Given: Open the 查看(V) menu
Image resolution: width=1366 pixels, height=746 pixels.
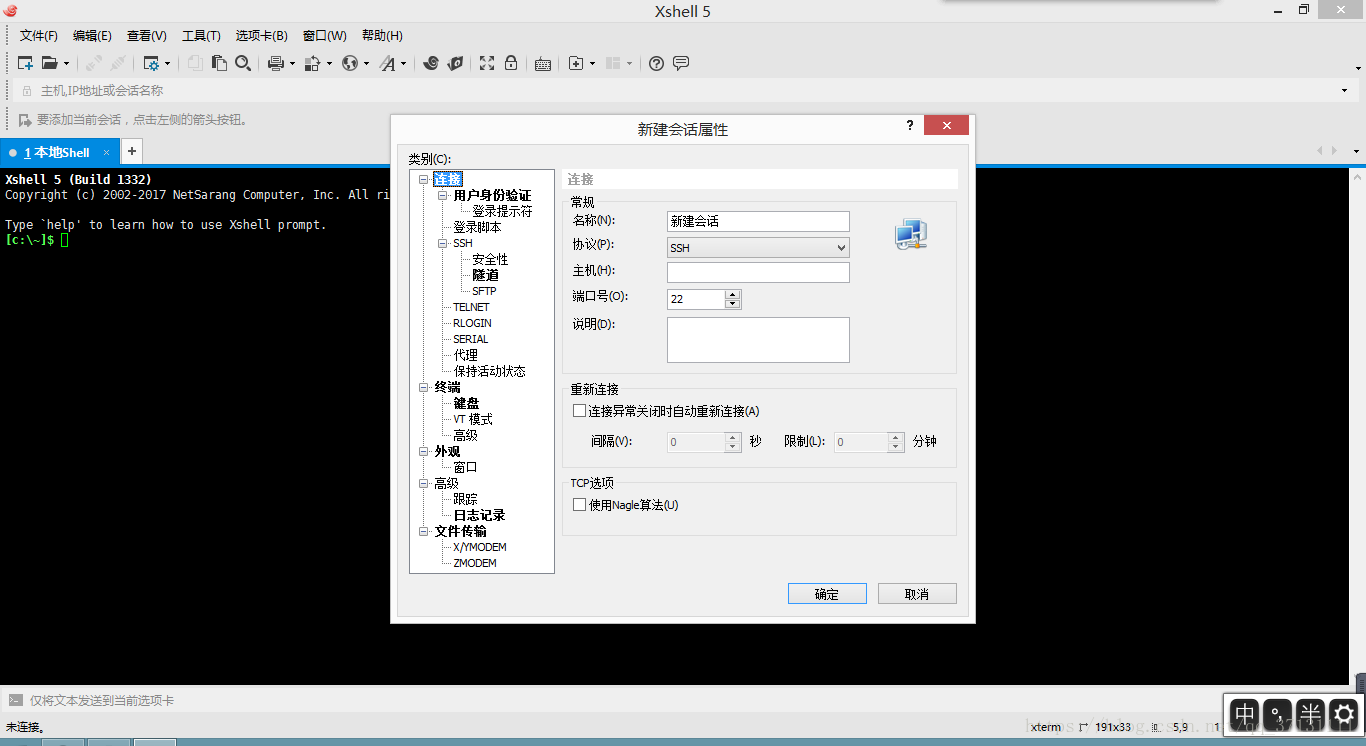Looking at the screenshot, I should point(147,35).
